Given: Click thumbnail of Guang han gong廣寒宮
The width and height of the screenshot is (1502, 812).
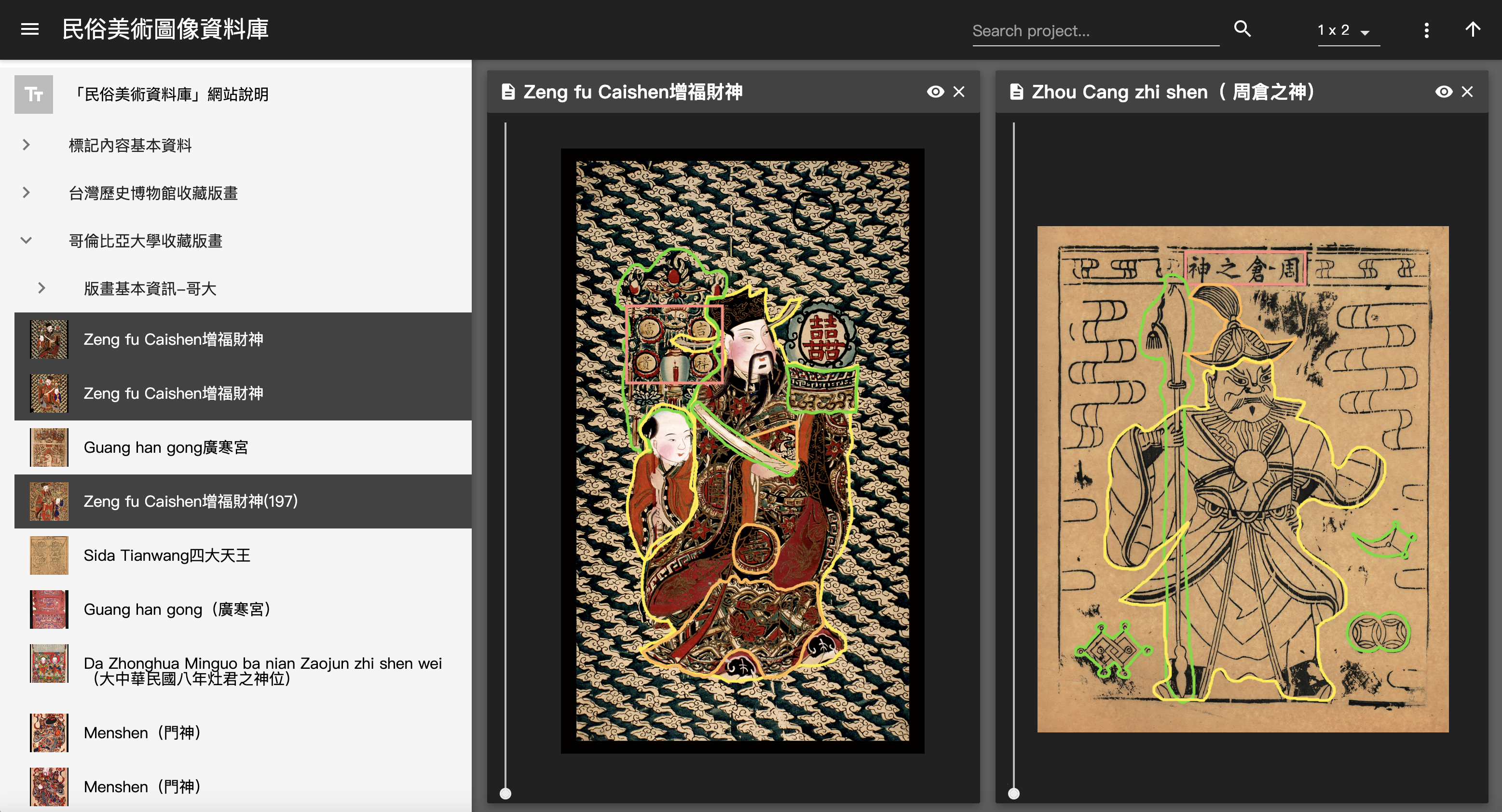Looking at the screenshot, I should point(49,447).
